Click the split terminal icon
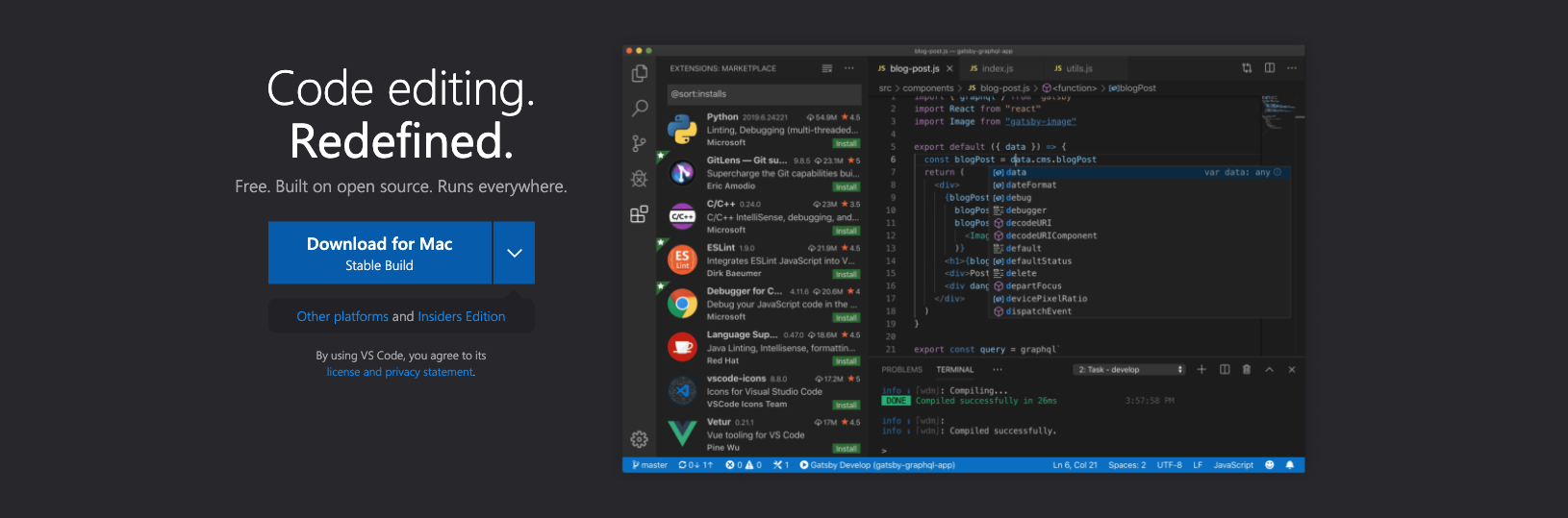Viewport: 1568px width, 518px height. [x=1225, y=369]
